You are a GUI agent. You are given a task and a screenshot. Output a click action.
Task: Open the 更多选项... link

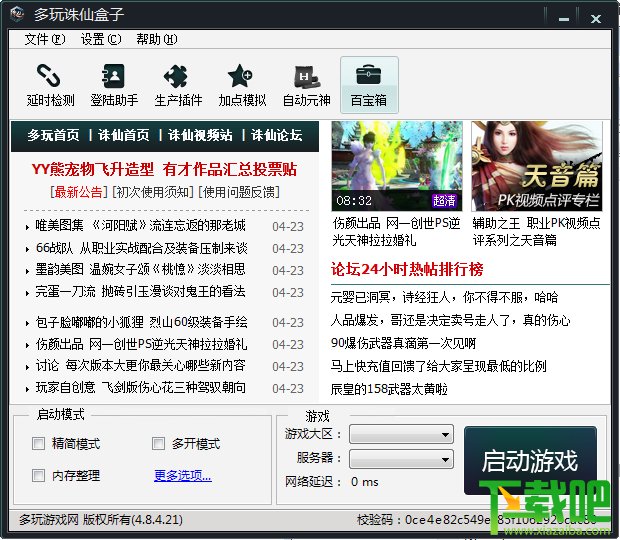pos(183,475)
